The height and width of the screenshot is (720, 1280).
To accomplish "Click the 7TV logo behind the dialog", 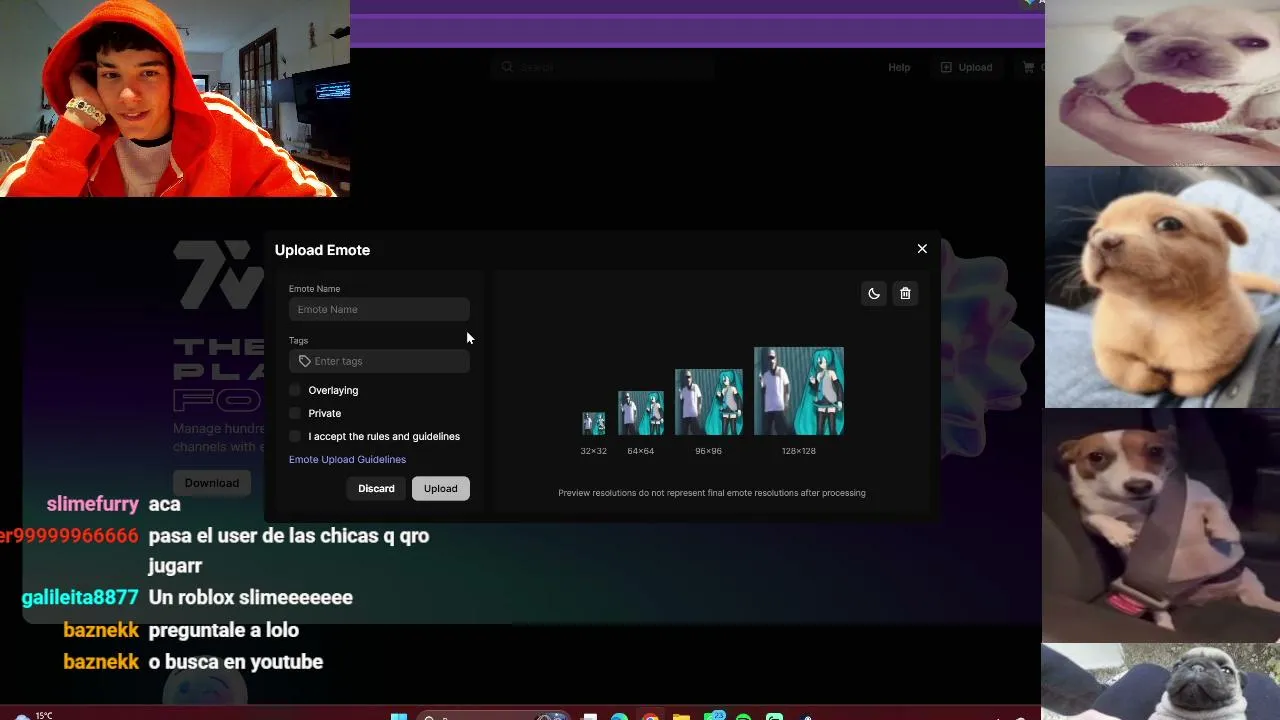I will click(218, 275).
